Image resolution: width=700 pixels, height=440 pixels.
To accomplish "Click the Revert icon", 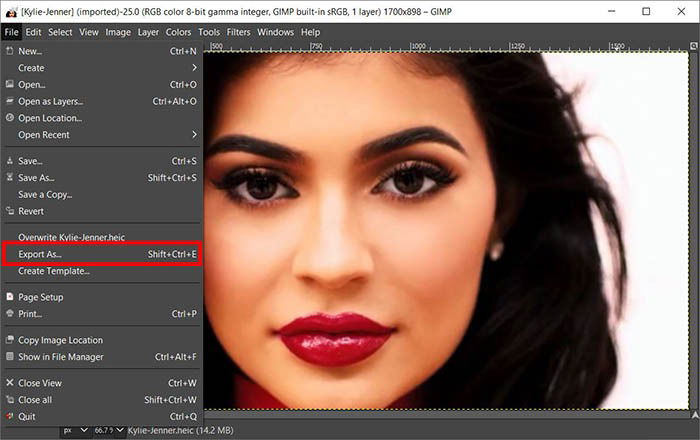I will click(x=9, y=211).
